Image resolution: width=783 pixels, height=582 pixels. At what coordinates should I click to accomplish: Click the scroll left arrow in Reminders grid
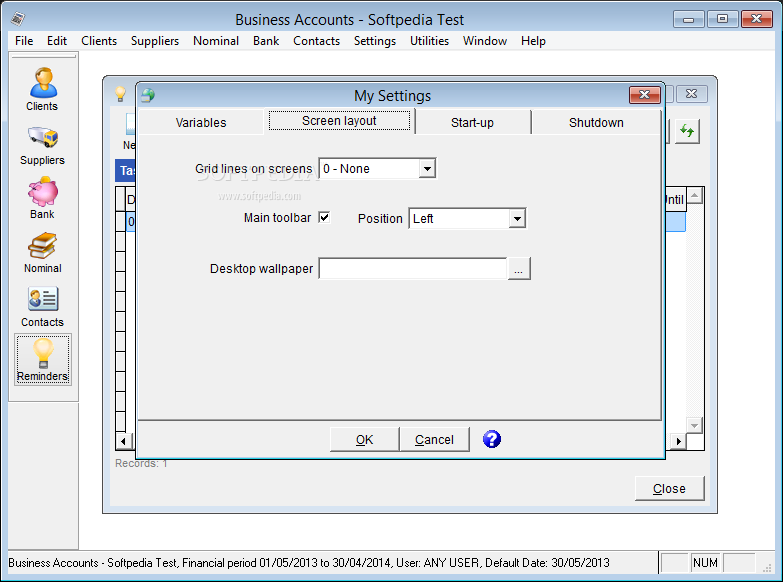(x=124, y=441)
